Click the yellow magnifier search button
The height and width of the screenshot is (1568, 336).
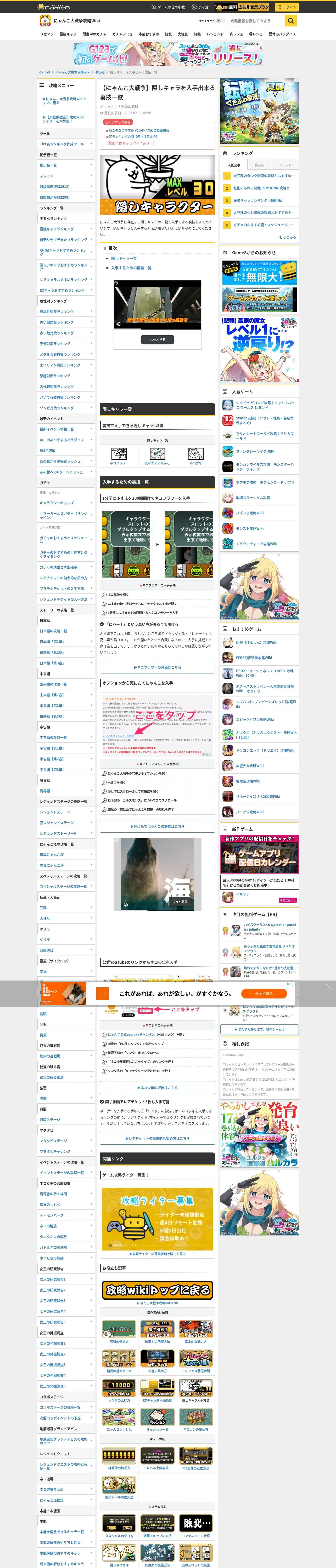point(291,21)
